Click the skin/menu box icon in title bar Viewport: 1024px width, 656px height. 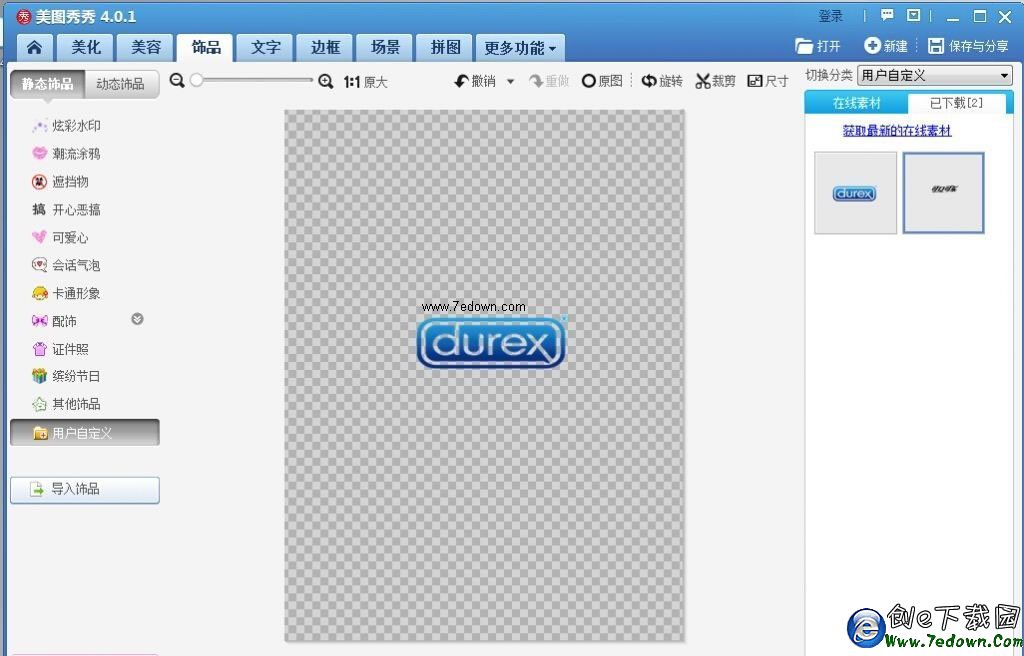coord(914,16)
